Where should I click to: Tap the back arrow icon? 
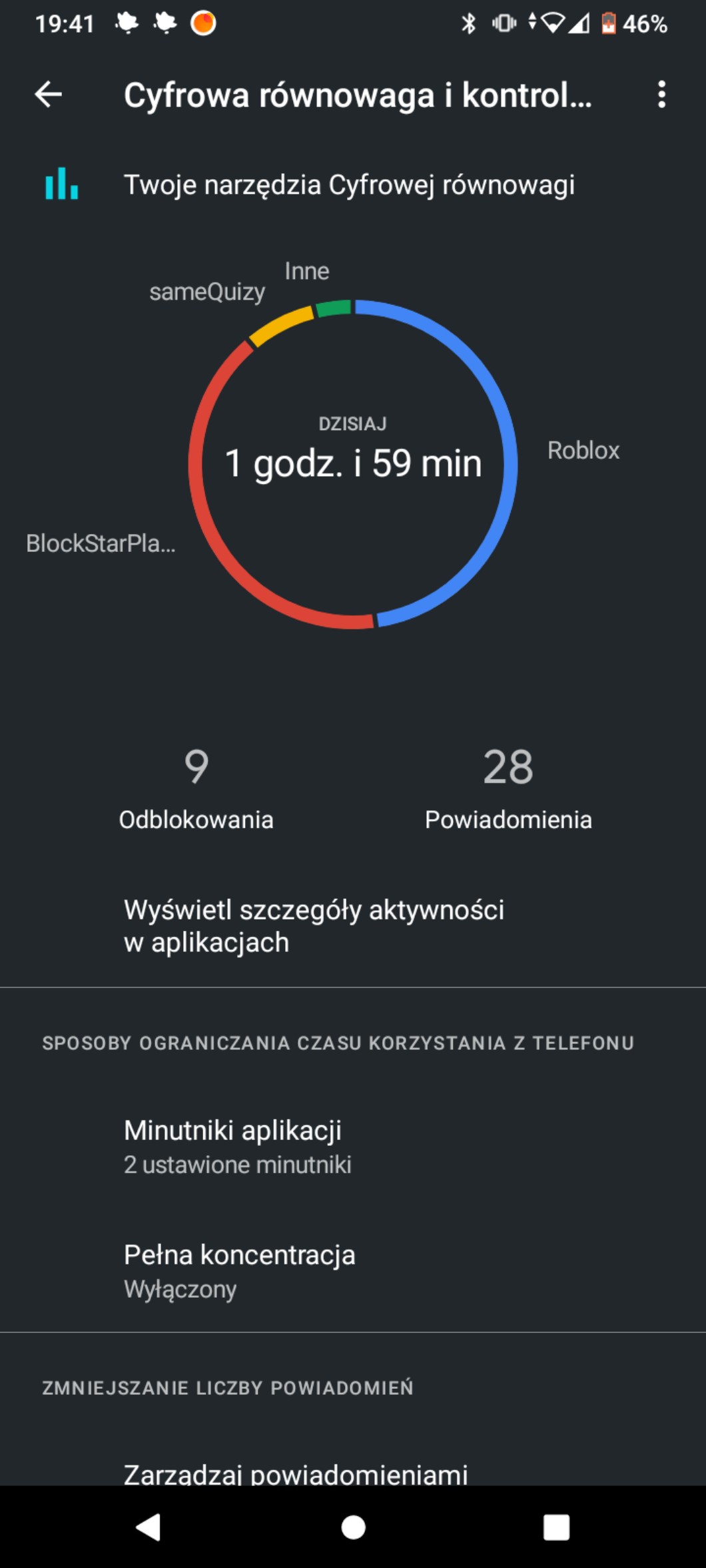[x=48, y=95]
